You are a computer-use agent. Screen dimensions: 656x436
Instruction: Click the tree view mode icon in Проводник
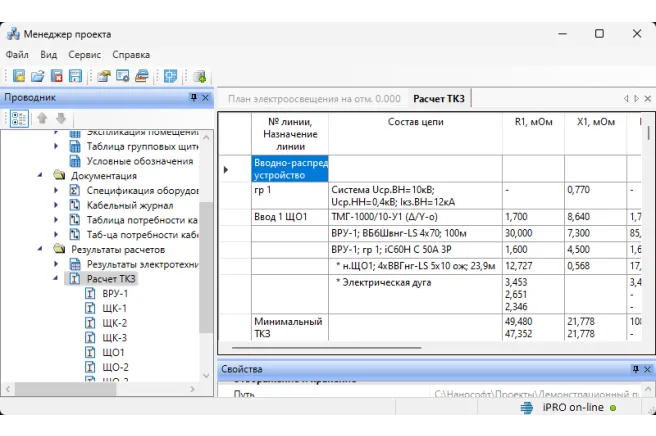[19, 119]
